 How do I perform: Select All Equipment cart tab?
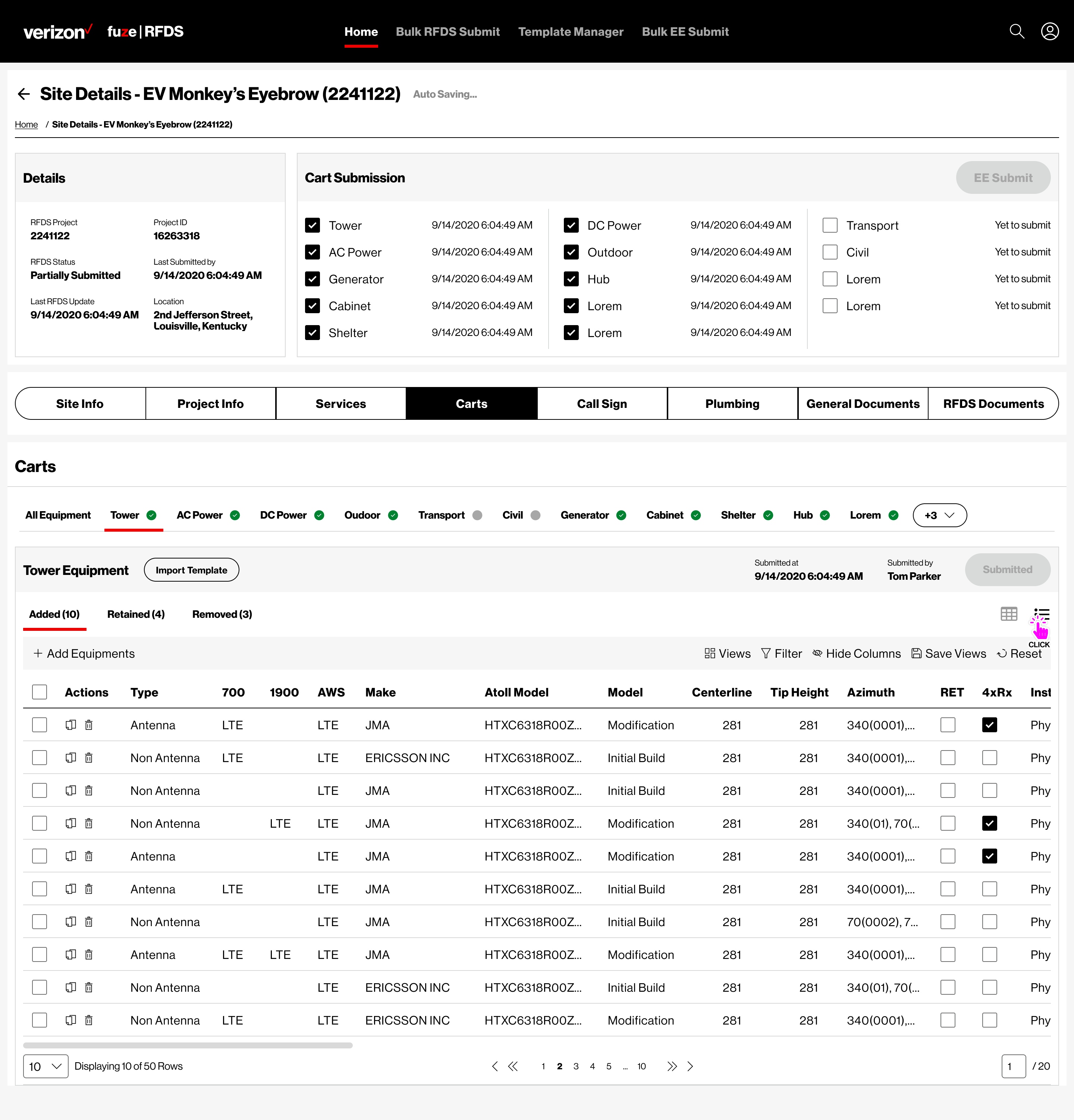click(58, 515)
